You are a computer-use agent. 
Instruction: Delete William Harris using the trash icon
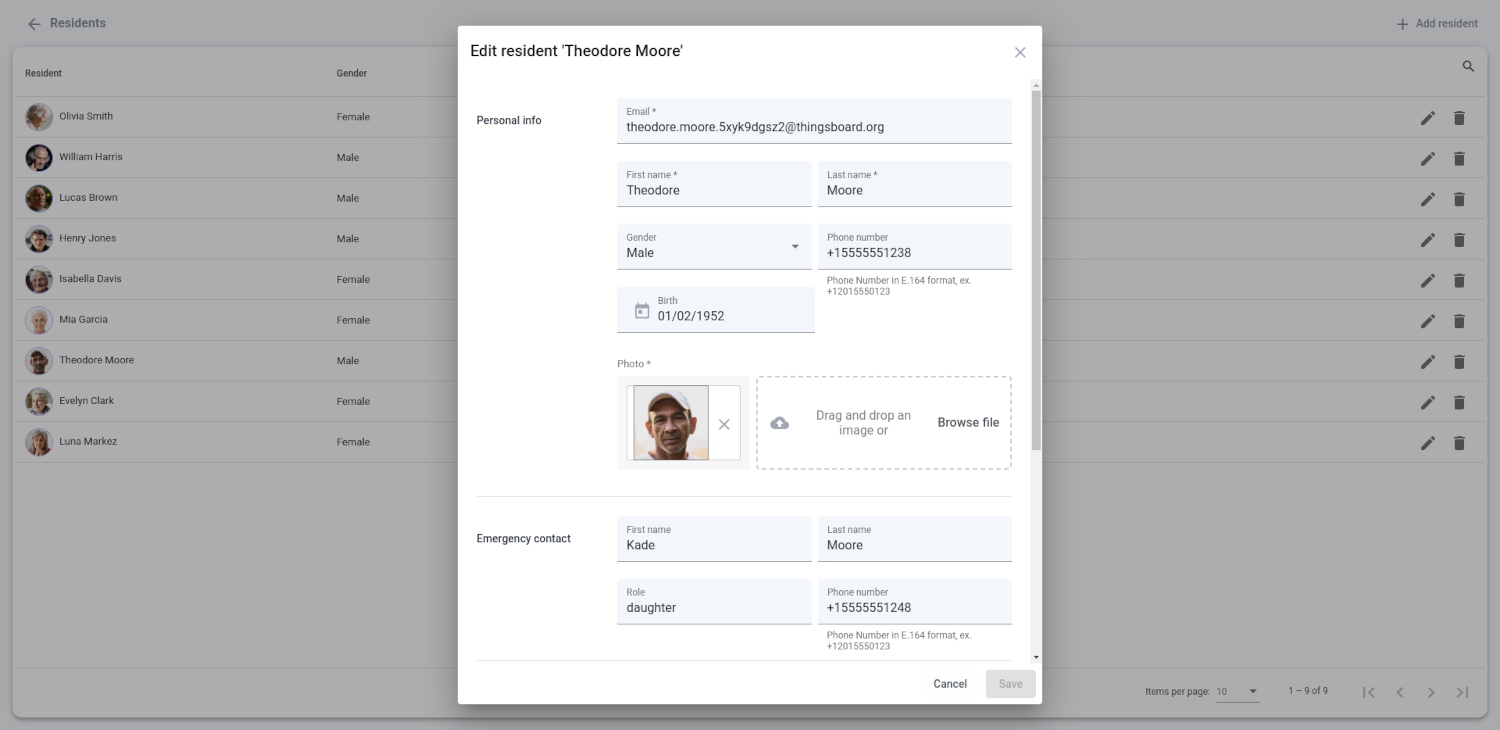1459,158
